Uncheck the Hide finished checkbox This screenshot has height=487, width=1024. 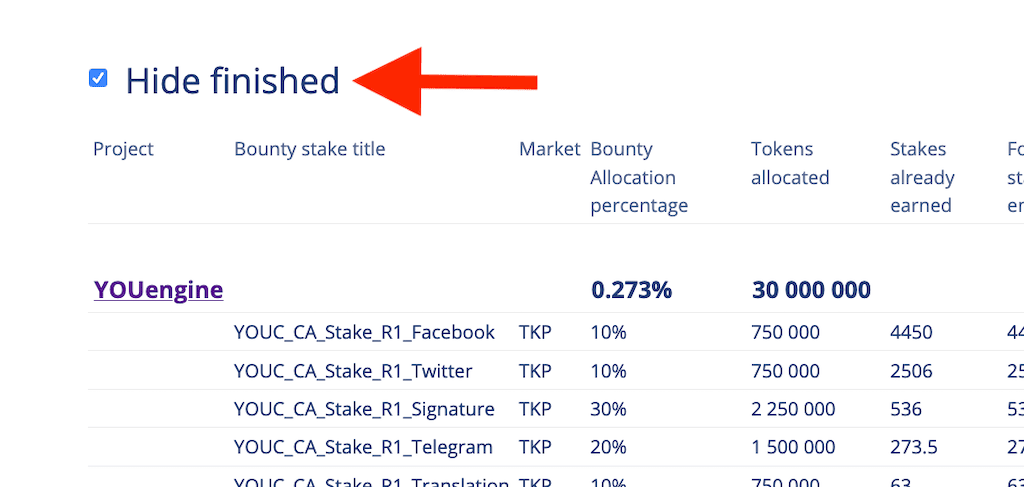click(x=98, y=78)
